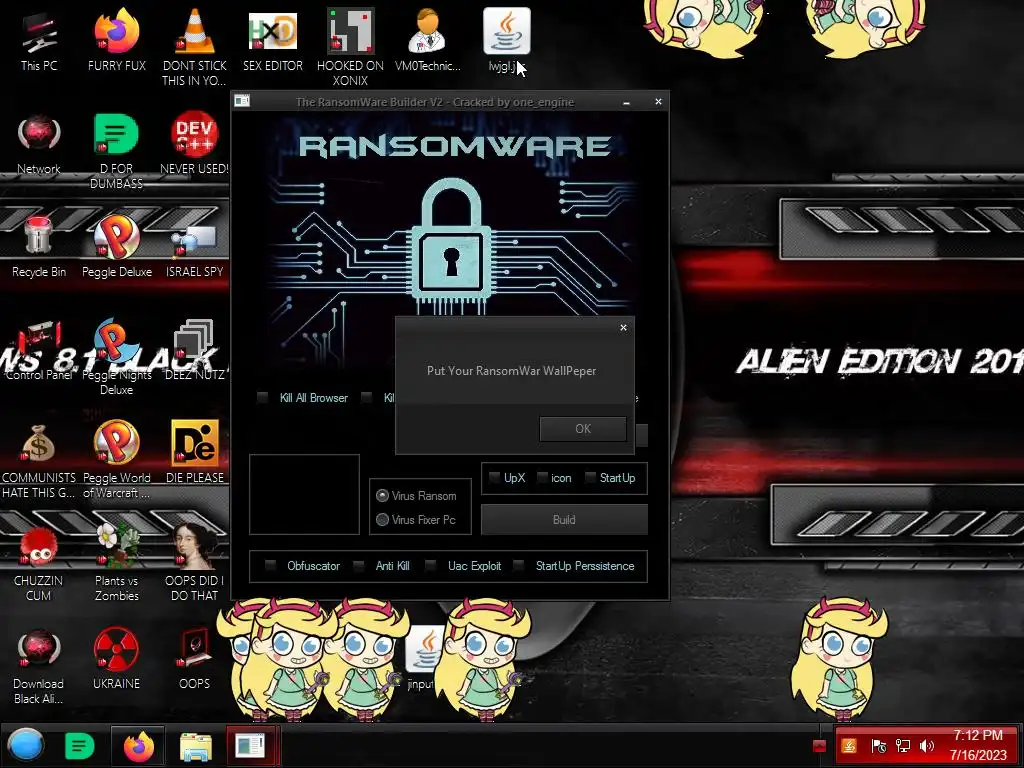Image resolution: width=1024 pixels, height=768 pixels.
Task: Toggle the StartUp Perssistence checkbox
Action: pos(519,566)
